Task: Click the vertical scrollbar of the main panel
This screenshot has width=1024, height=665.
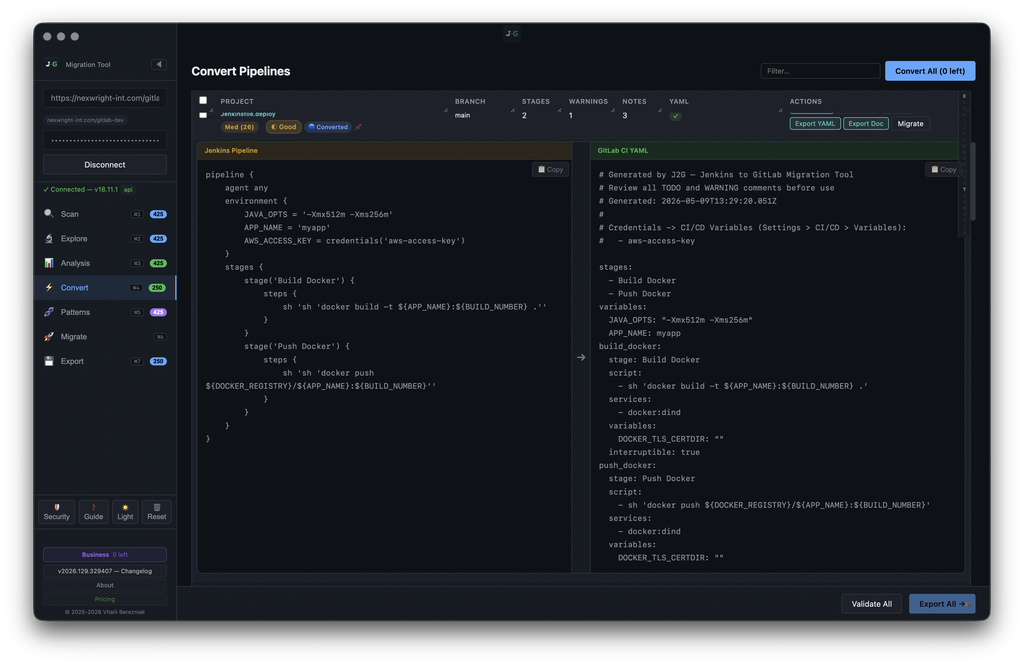Action: point(972,182)
